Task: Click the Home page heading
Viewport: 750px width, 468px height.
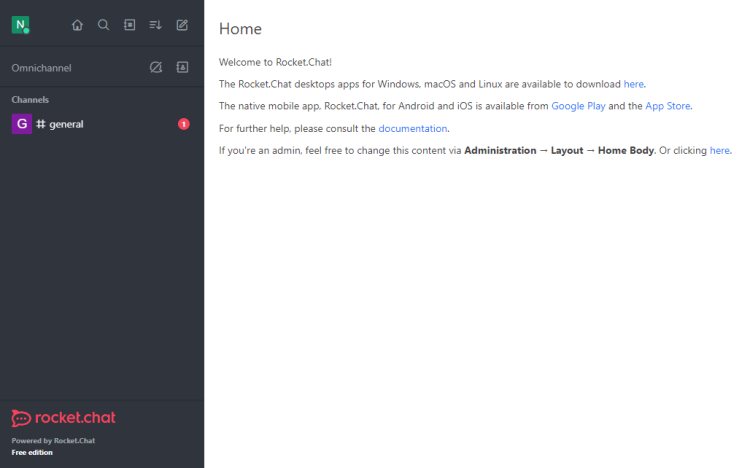Action: point(240,29)
